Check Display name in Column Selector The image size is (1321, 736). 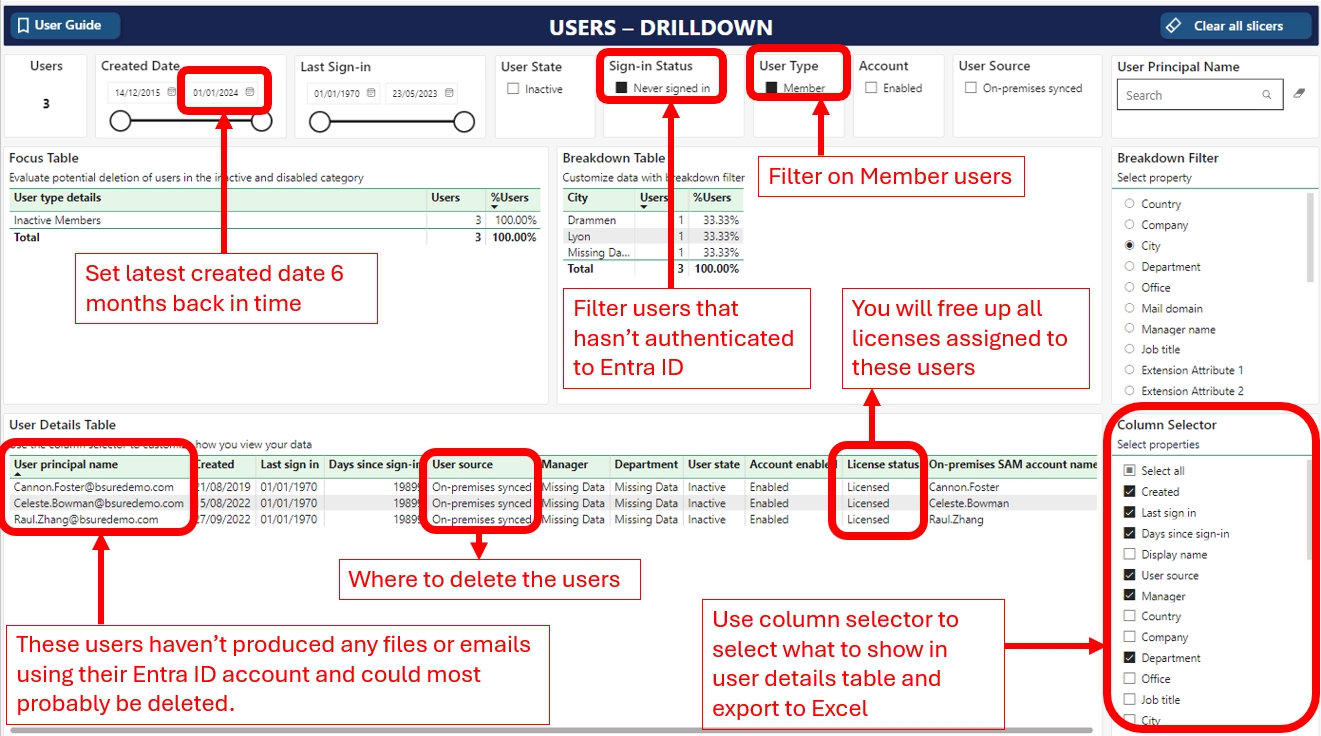[1130, 555]
